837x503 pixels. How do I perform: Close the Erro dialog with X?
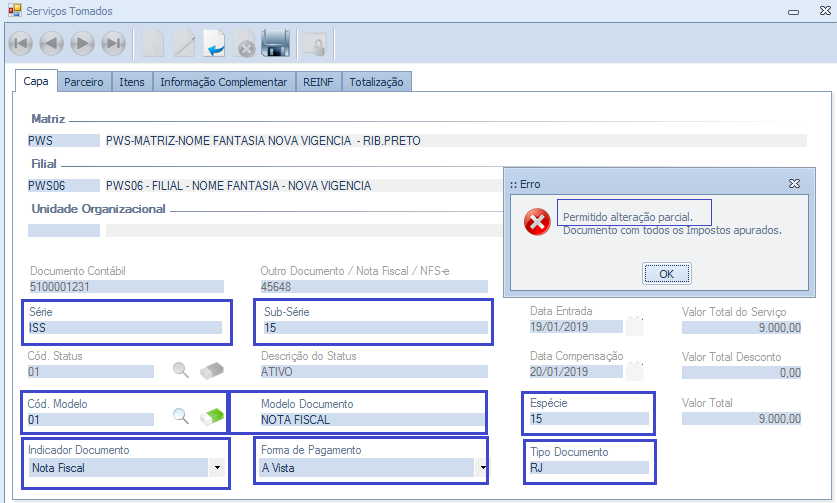[x=794, y=184]
